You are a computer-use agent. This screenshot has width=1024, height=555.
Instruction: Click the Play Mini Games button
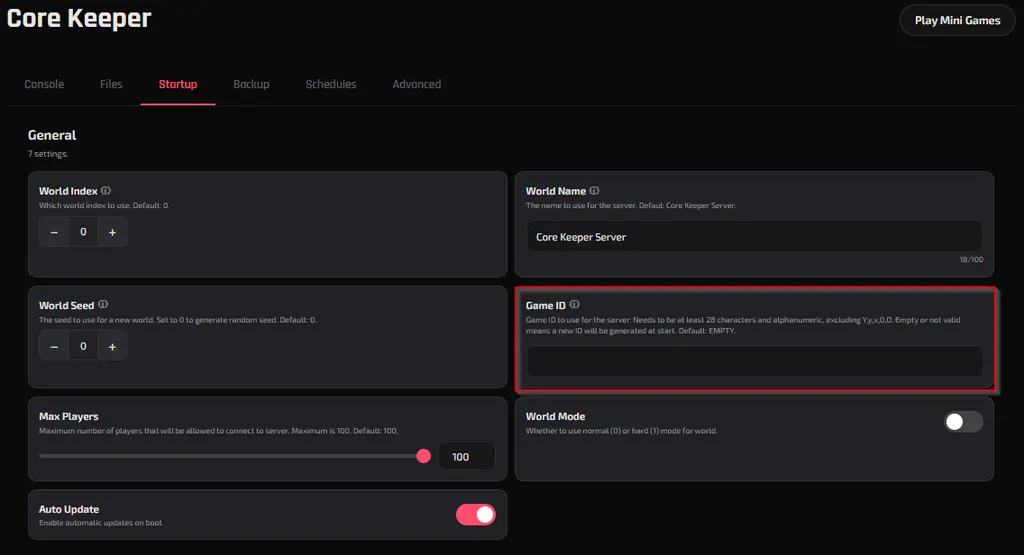pyautogui.click(x=957, y=20)
